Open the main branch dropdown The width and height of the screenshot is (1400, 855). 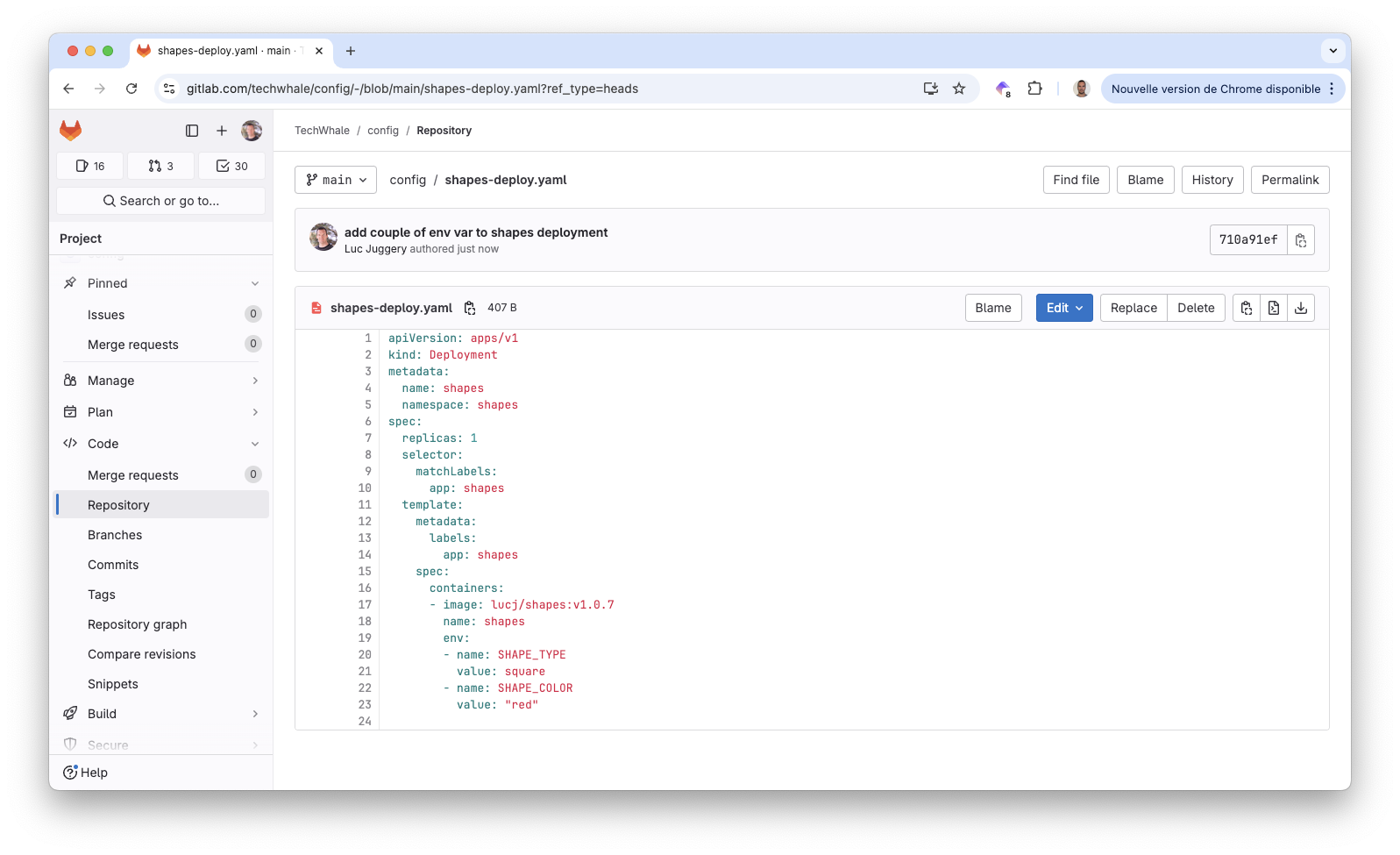(336, 180)
